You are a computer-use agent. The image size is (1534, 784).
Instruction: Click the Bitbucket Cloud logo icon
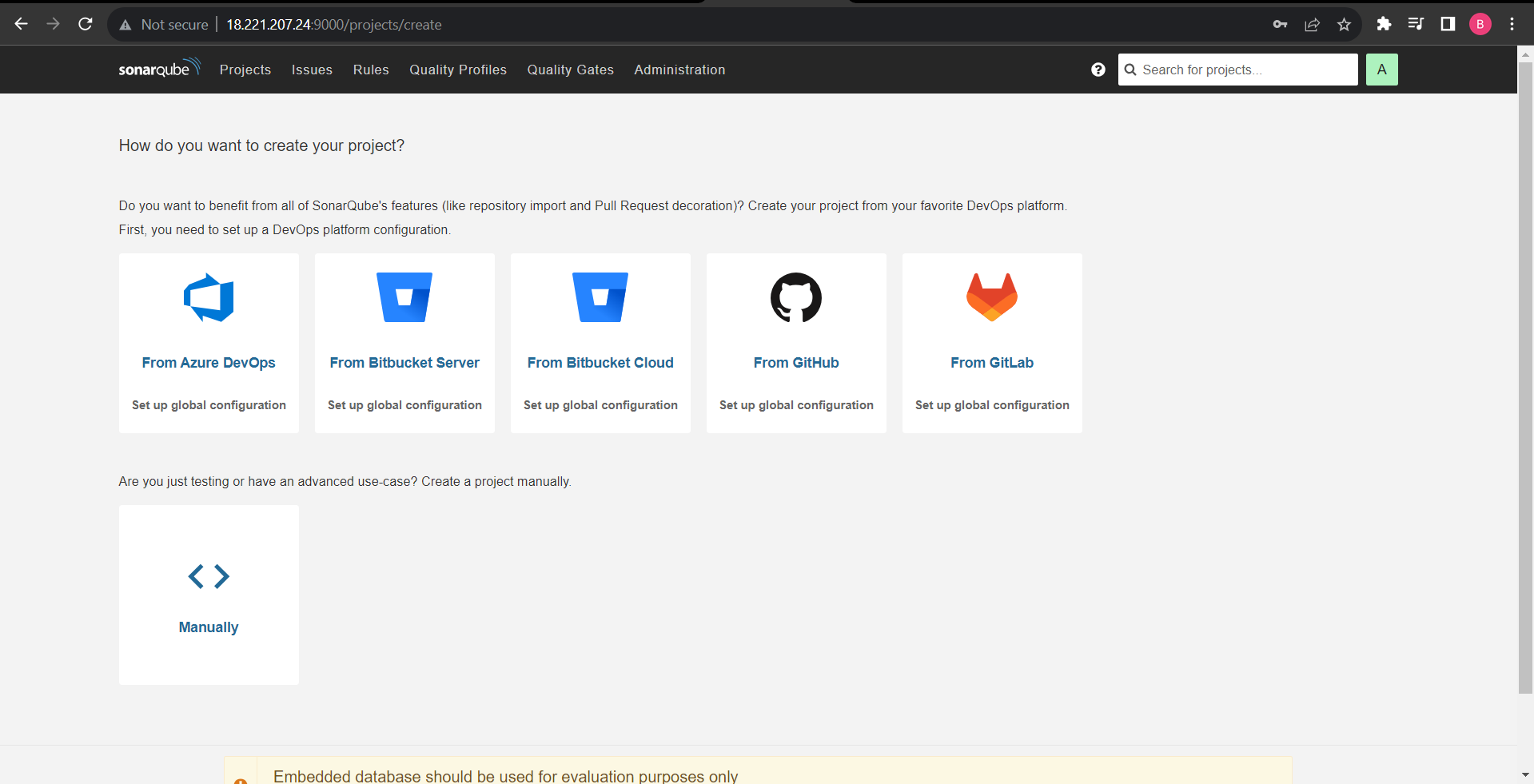pos(600,297)
